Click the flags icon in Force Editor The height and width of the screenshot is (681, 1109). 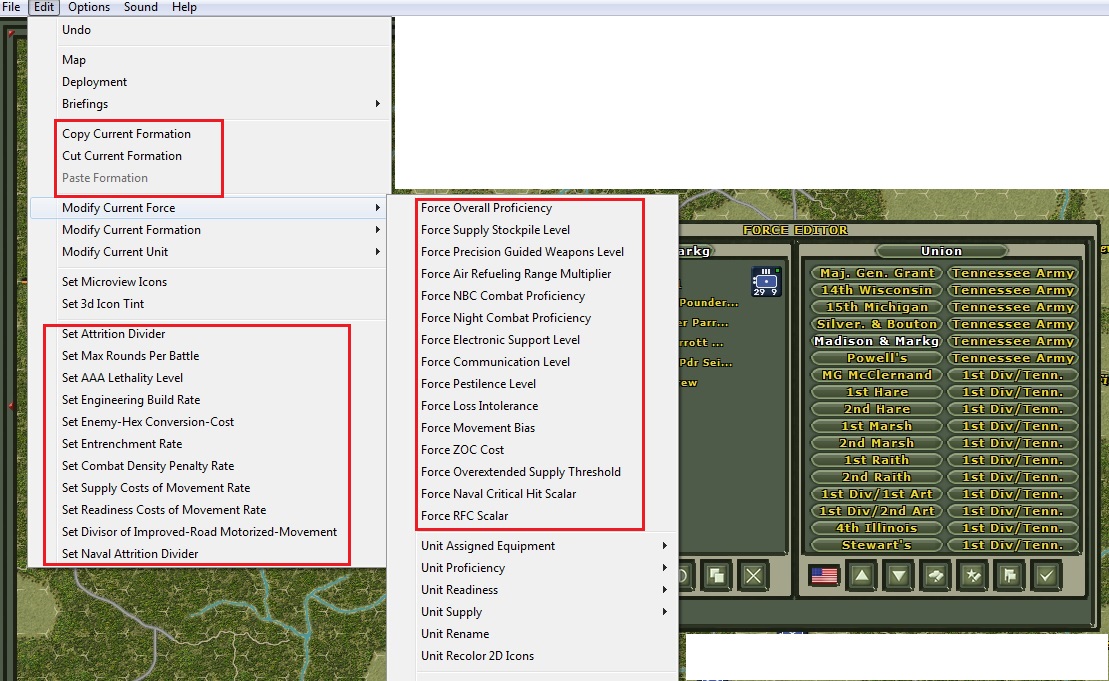(x=1009, y=576)
